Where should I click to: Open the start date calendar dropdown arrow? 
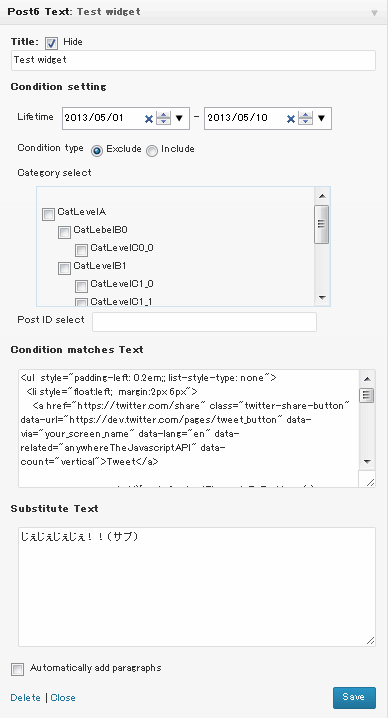click(x=179, y=119)
